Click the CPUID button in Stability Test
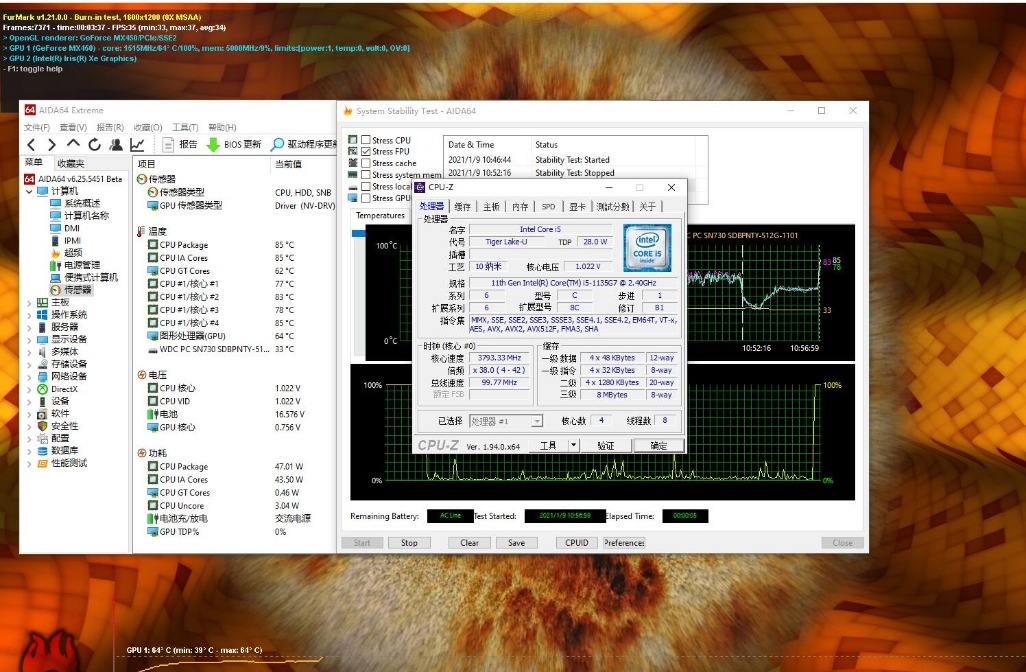Screen dimensions: 1026x672 point(576,543)
